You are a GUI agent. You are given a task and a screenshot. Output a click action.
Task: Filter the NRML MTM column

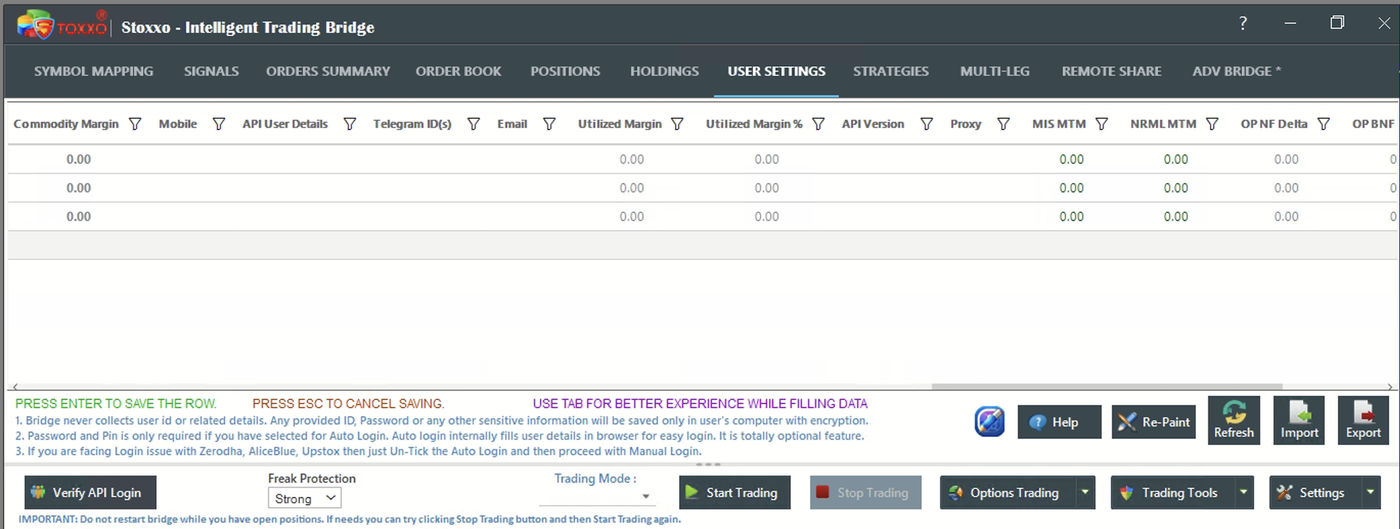[x=1212, y=124]
